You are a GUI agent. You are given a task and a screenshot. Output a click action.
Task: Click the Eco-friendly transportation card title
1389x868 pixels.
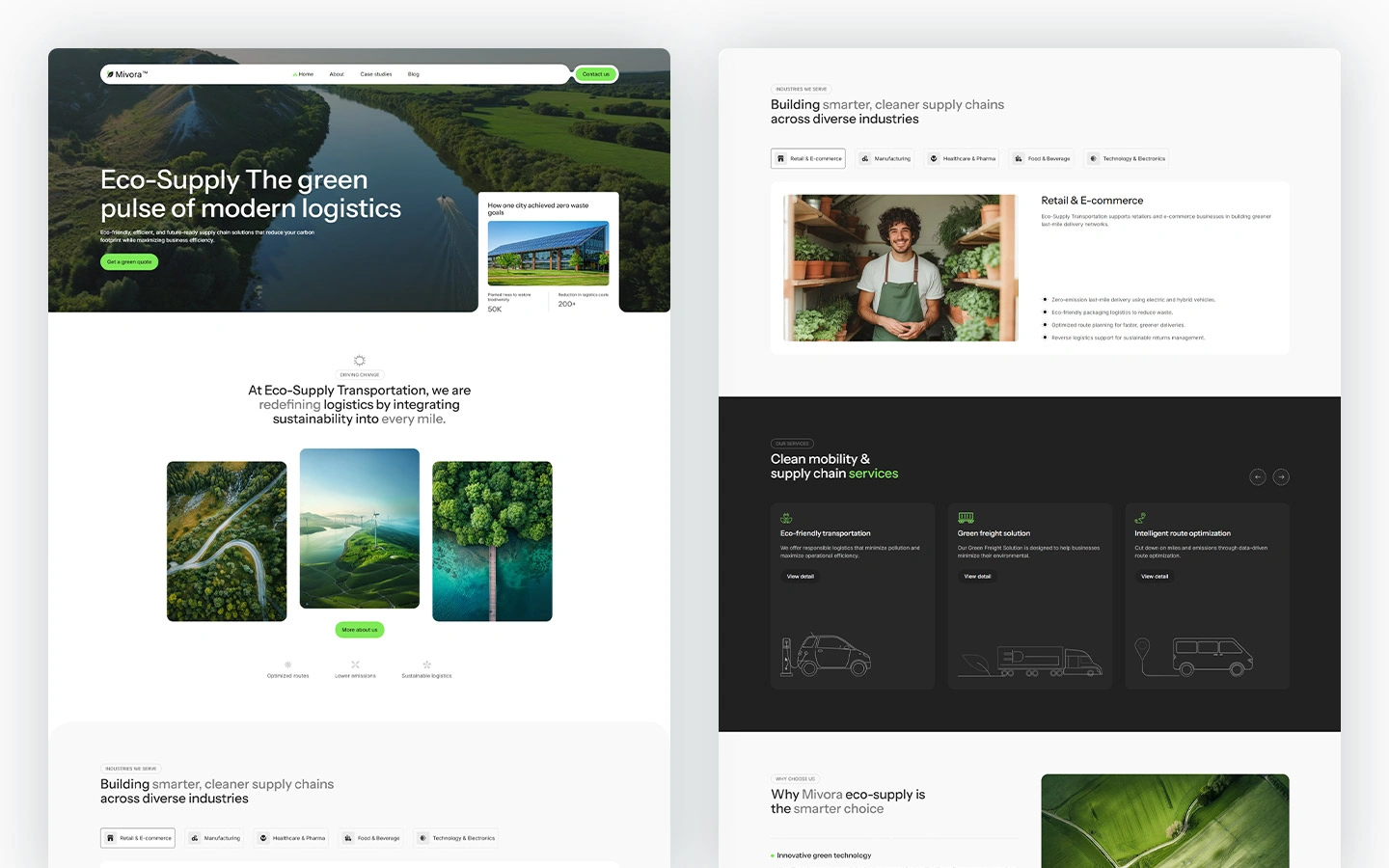click(x=826, y=533)
